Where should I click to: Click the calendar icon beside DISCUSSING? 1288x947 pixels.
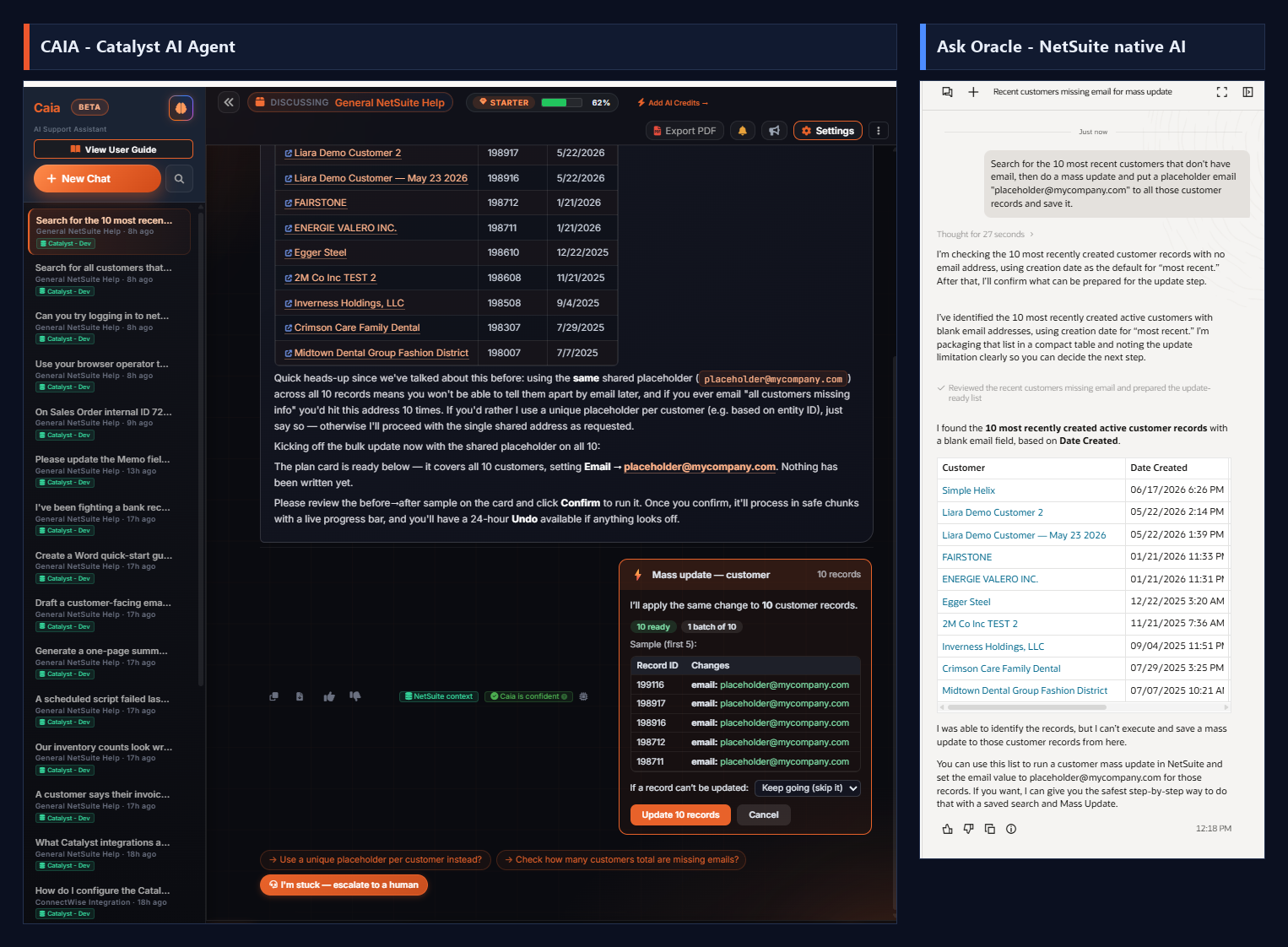click(x=261, y=102)
